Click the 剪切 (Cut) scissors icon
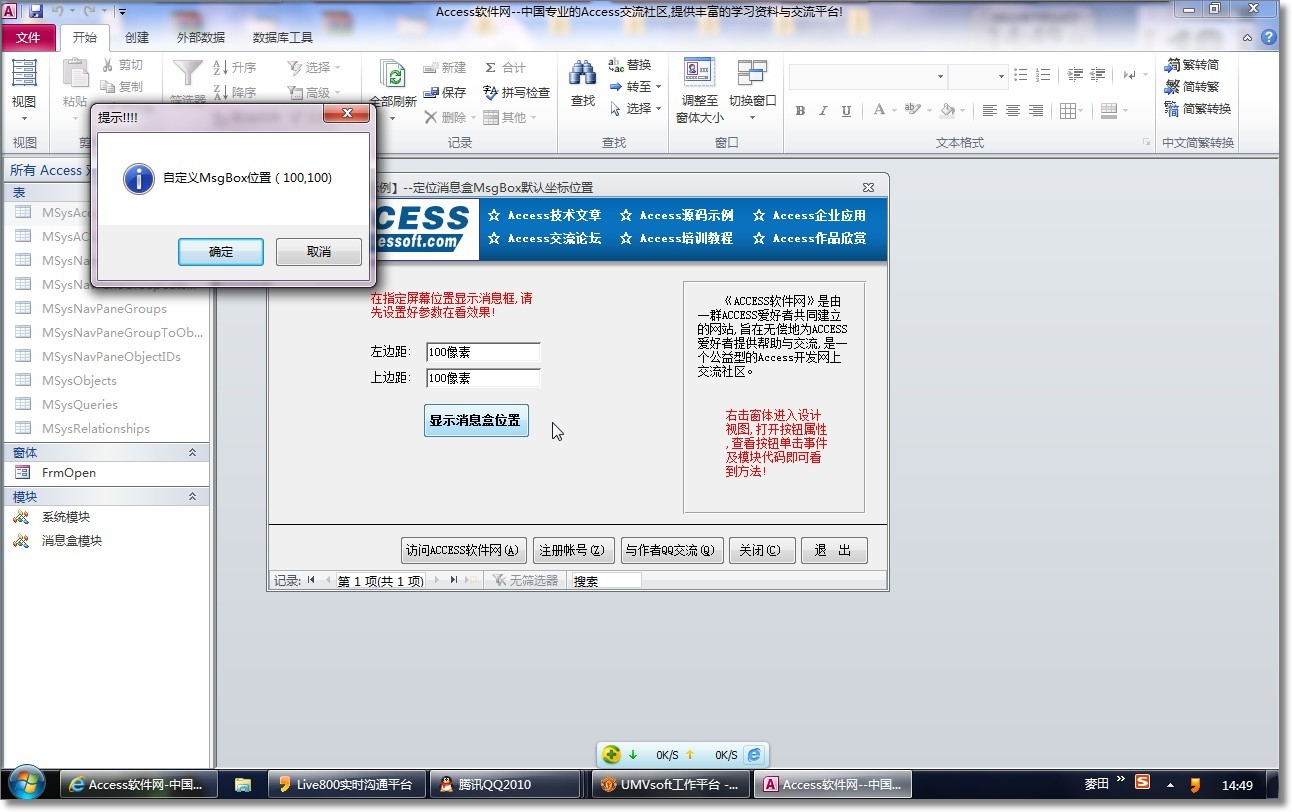This screenshot has height=812, width=1292. [x=108, y=65]
